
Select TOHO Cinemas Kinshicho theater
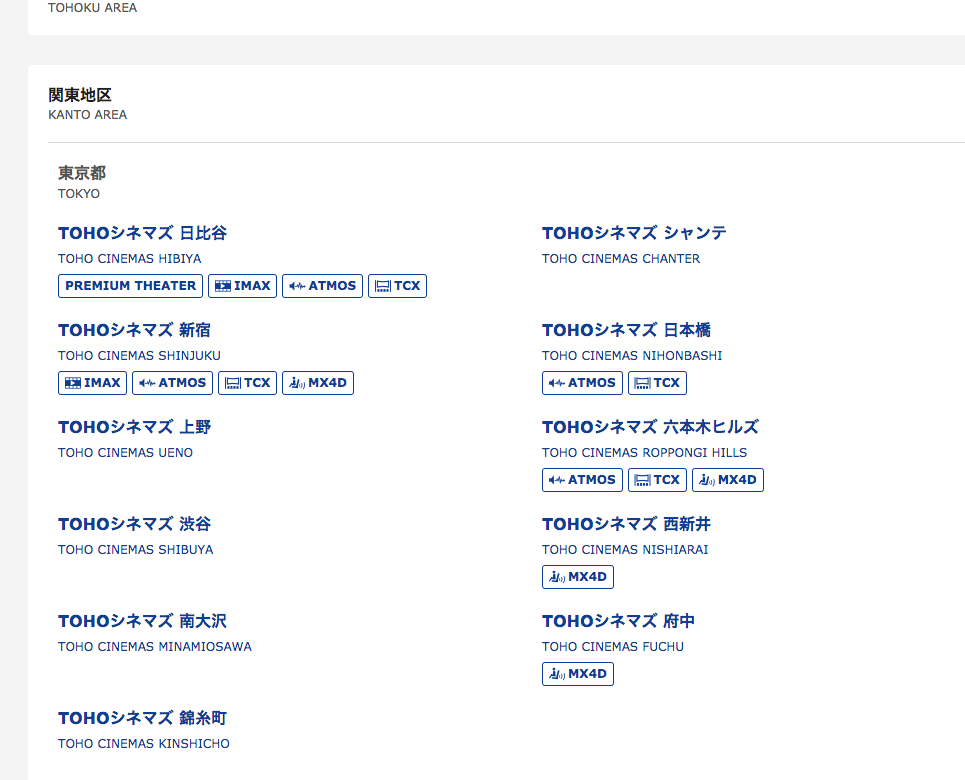point(142,719)
